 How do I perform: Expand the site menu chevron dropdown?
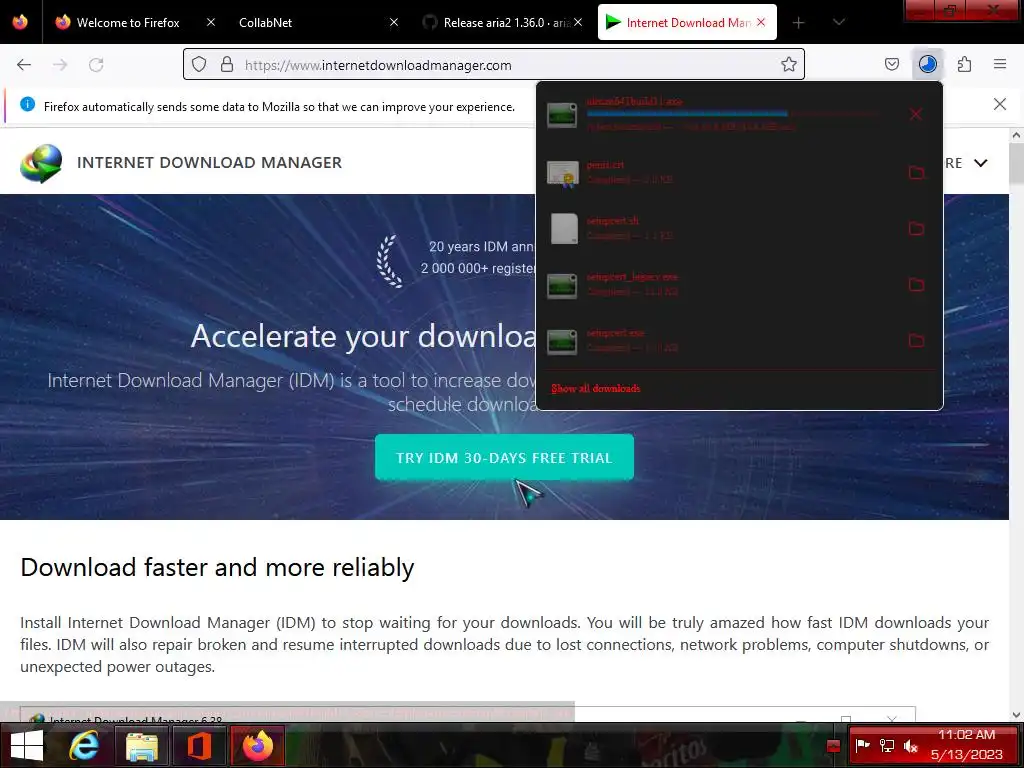[981, 163]
